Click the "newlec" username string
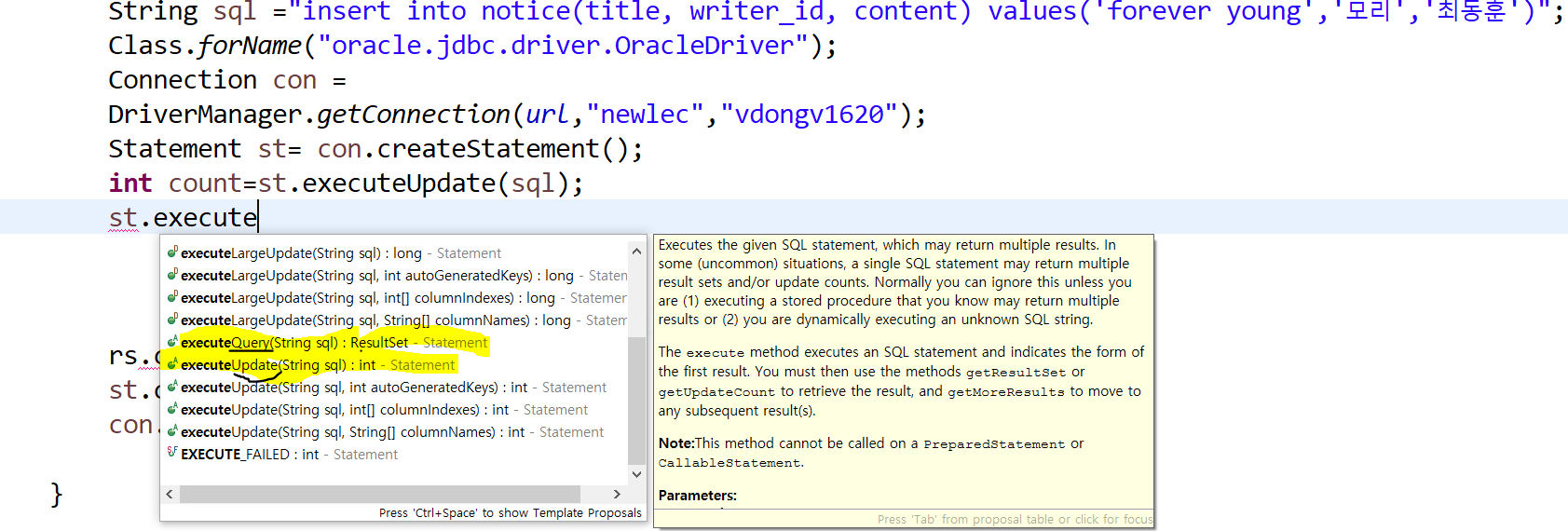1568x531 pixels. point(645,115)
